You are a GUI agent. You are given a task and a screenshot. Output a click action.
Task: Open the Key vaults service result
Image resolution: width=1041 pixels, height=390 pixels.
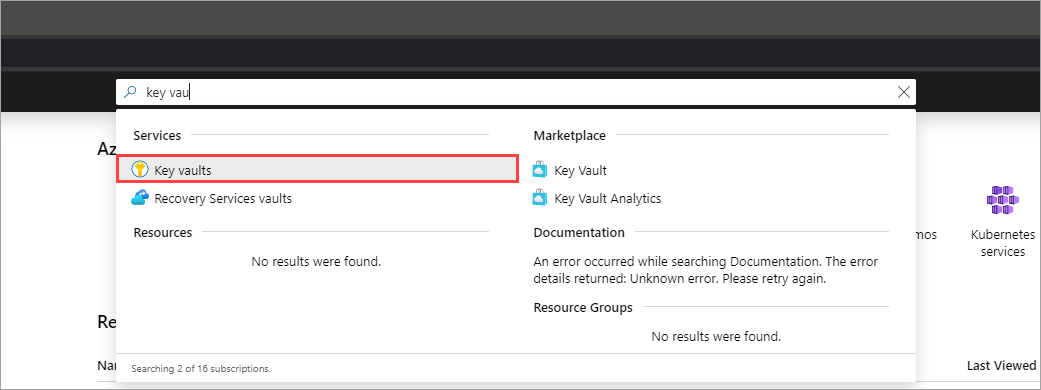tap(317, 169)
